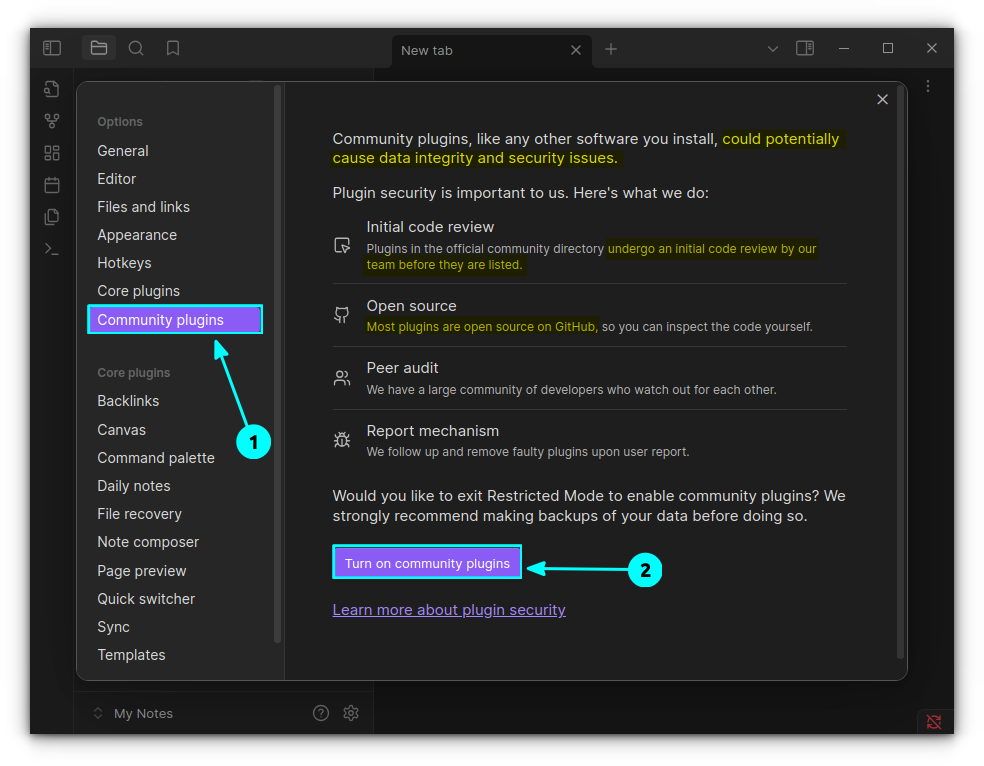
Task: Toggle the right sidebar
Action: click(x=804, y=48)
